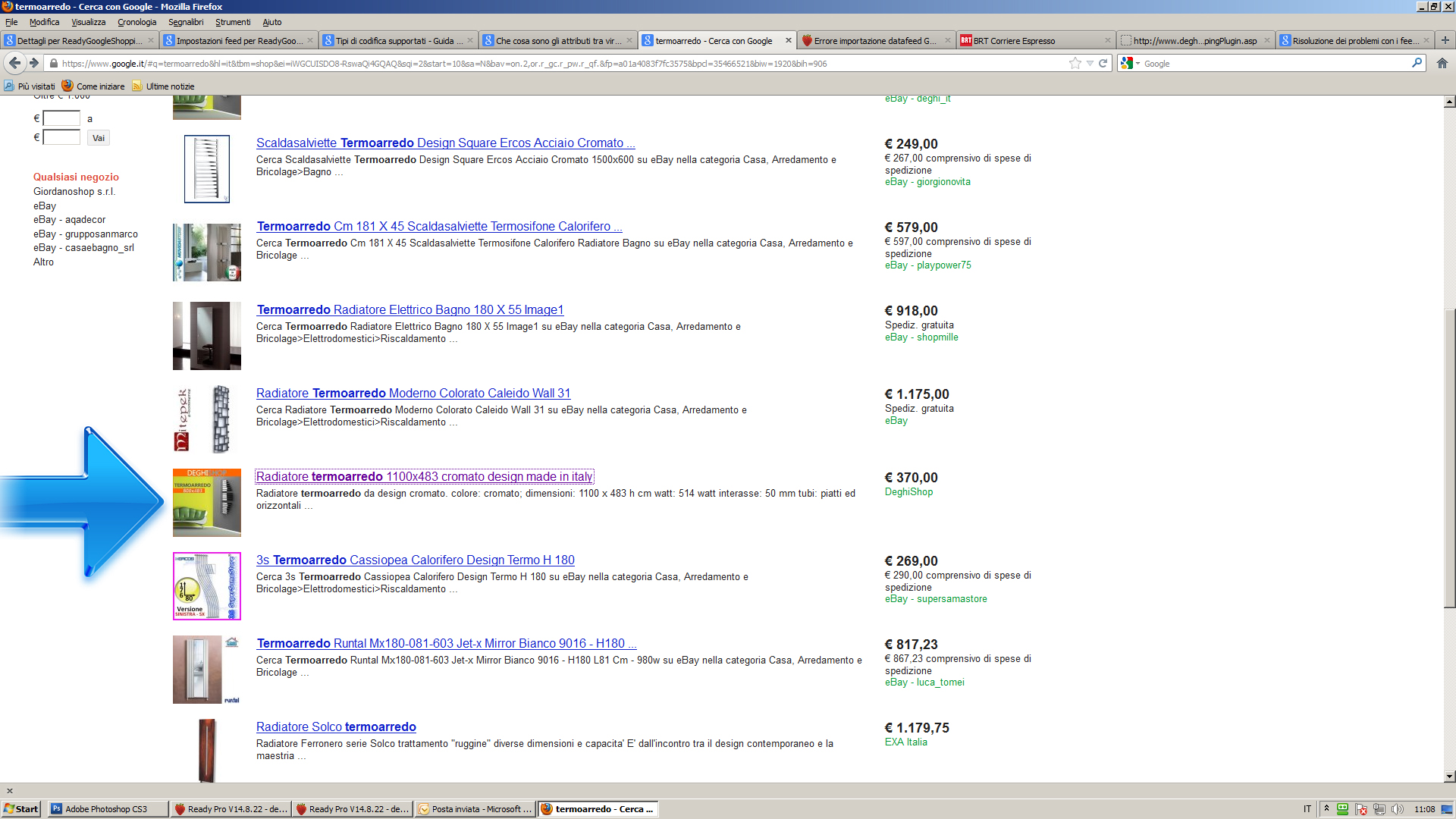The image size is (1456, 819).
Task: Open the Modifica menu
Action: pos(44,22)
